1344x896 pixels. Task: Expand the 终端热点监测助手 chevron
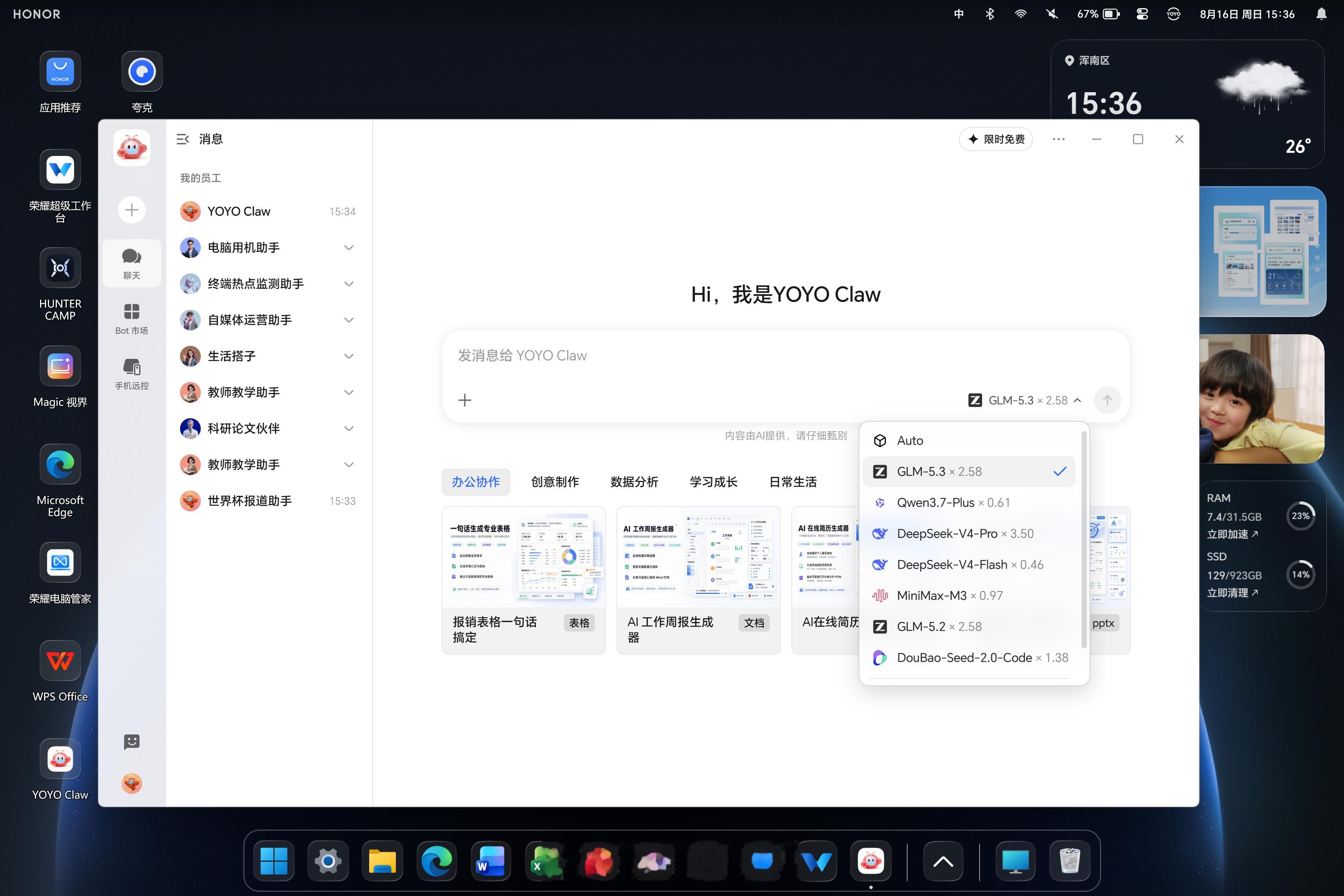(x=348, y=283)
